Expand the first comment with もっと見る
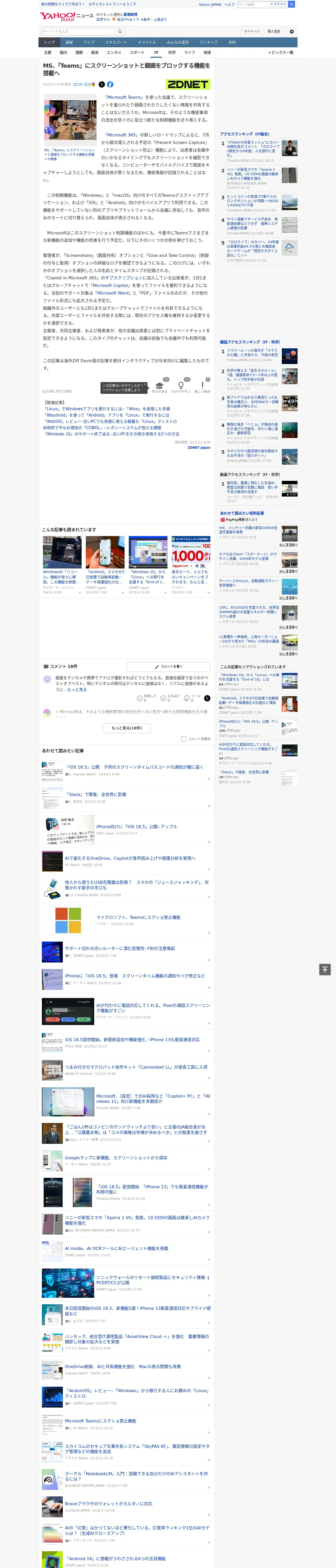 click(77, 690)
